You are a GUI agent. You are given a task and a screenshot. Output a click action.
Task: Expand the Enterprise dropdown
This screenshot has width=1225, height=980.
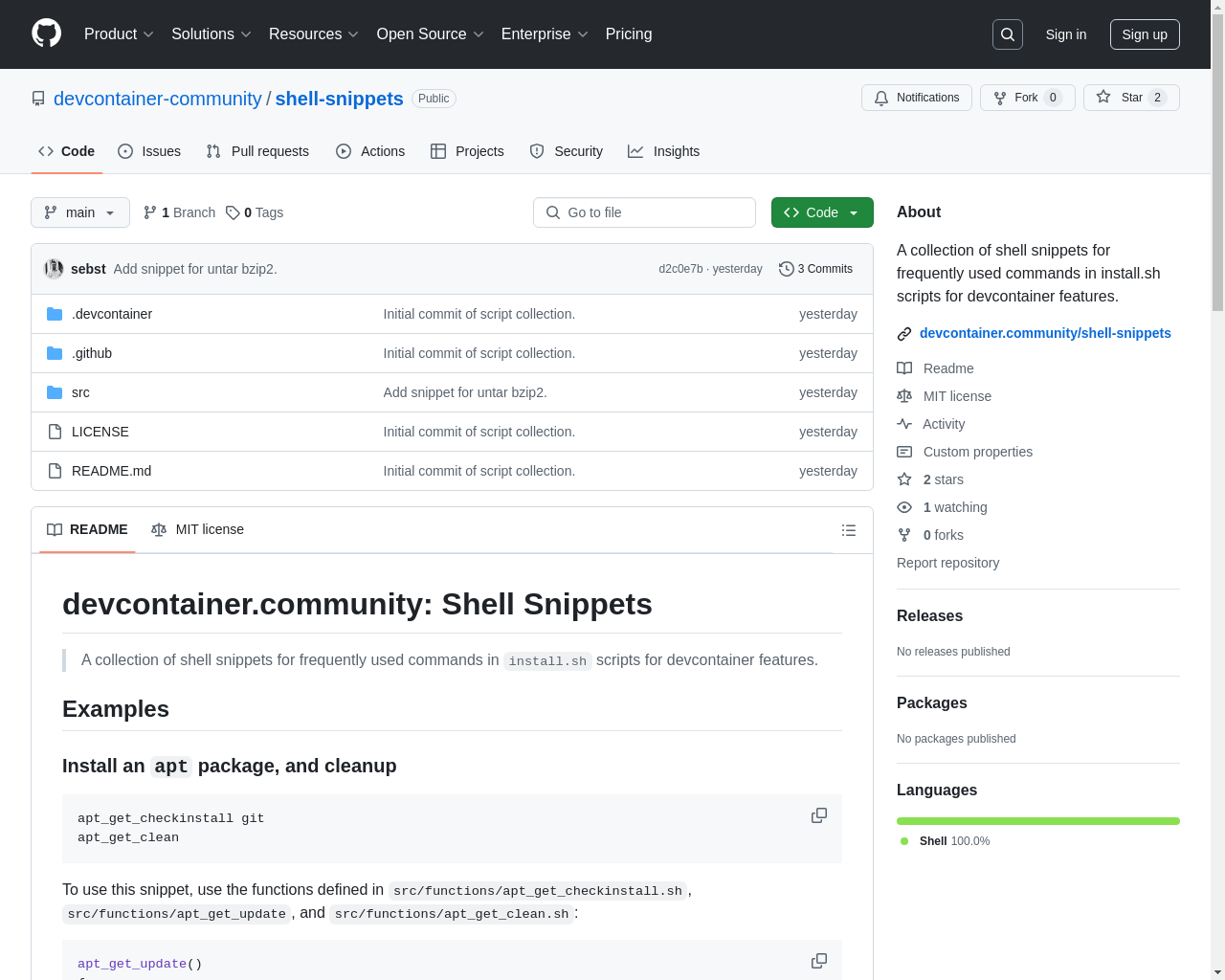545,34
